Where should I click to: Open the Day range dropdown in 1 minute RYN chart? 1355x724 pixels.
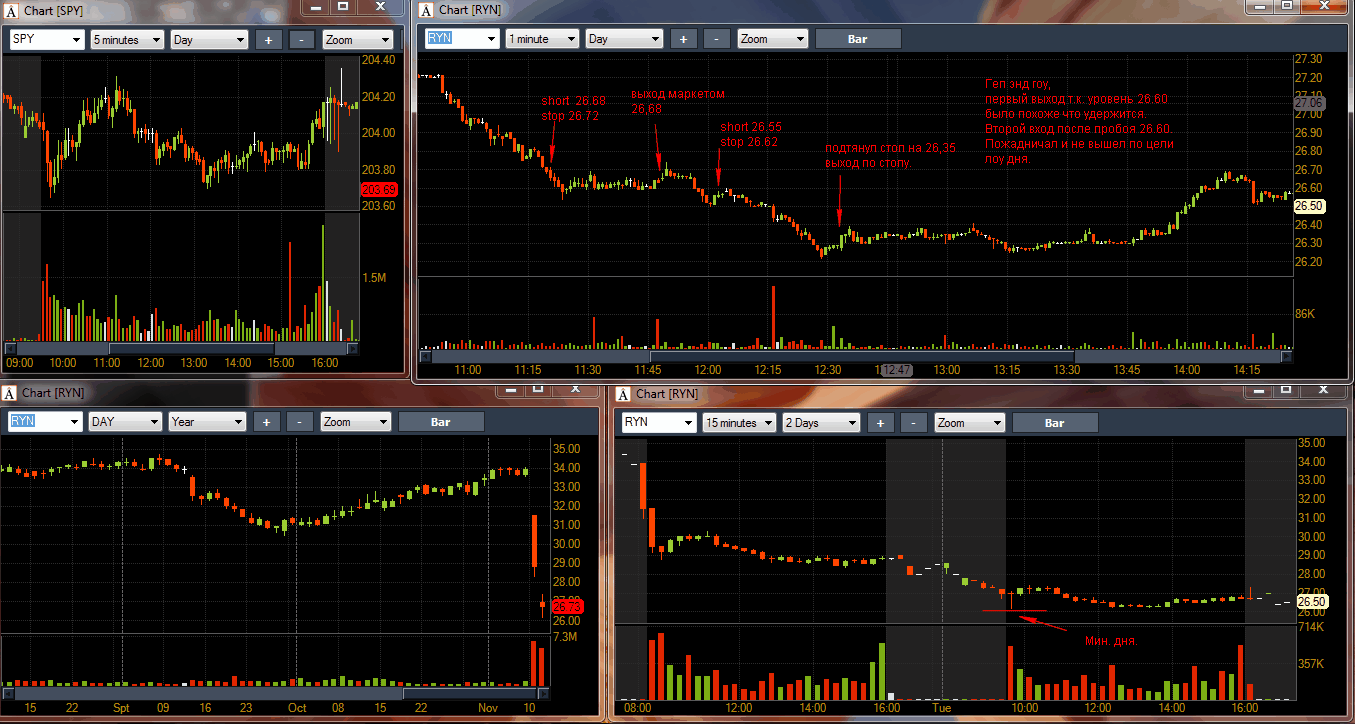click(624, 39)
